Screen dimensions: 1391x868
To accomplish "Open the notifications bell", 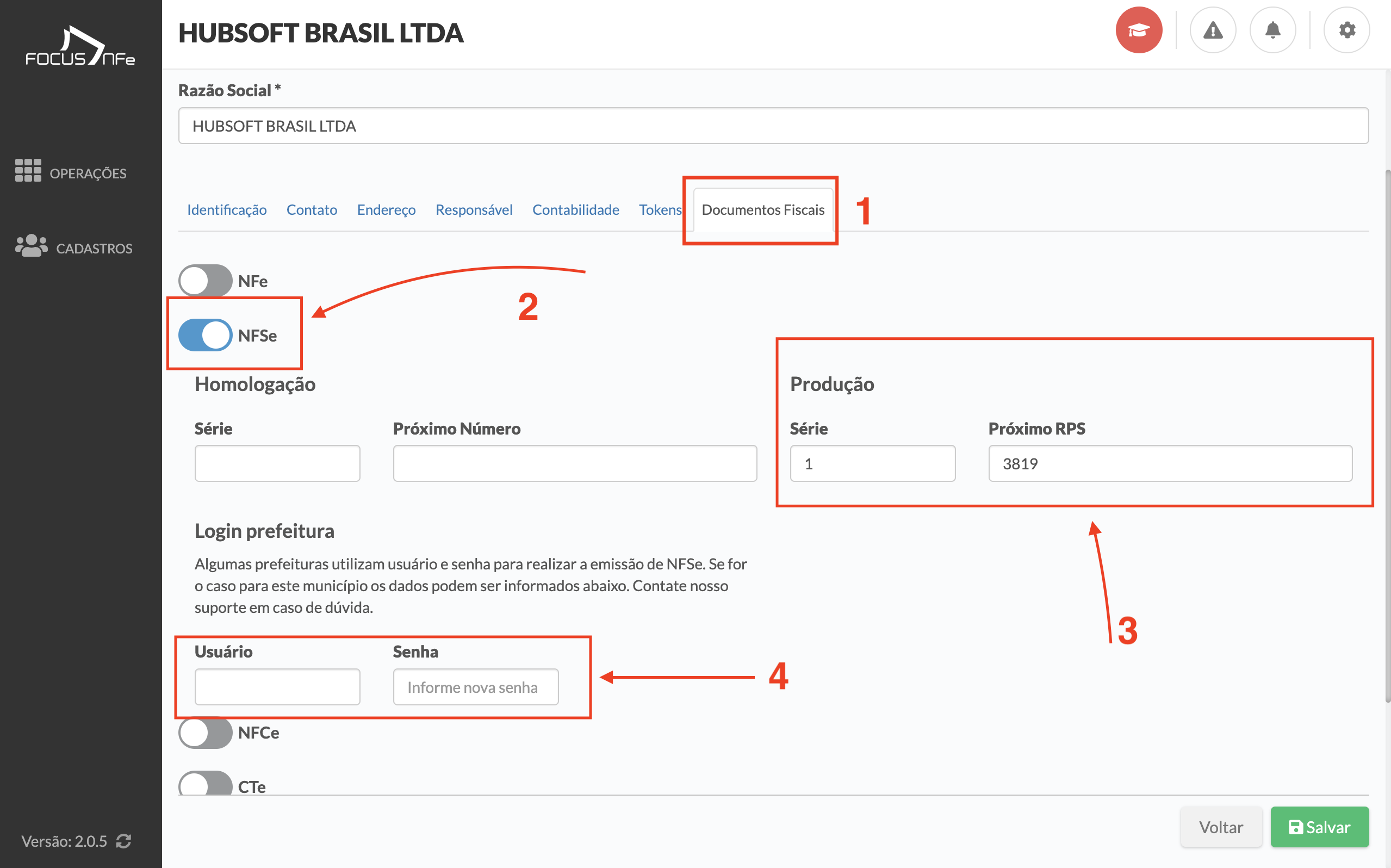I will [x=1272, y=30].
